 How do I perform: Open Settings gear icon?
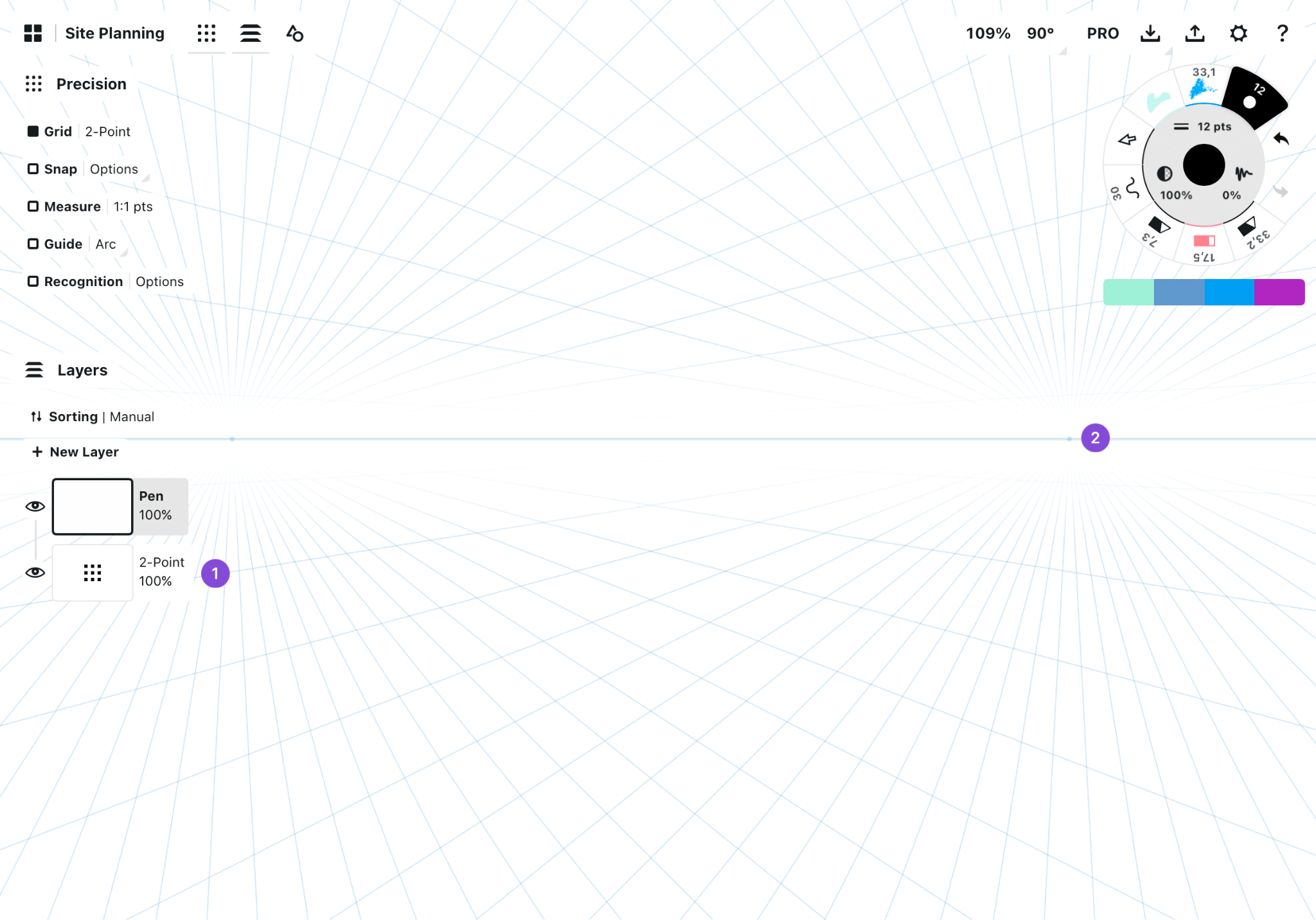(x=1238, y=33)
